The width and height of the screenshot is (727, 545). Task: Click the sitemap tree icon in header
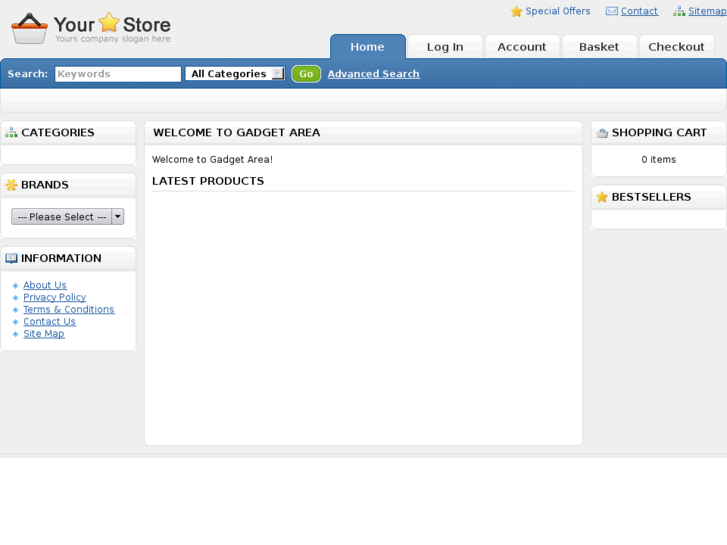(679, 12)
